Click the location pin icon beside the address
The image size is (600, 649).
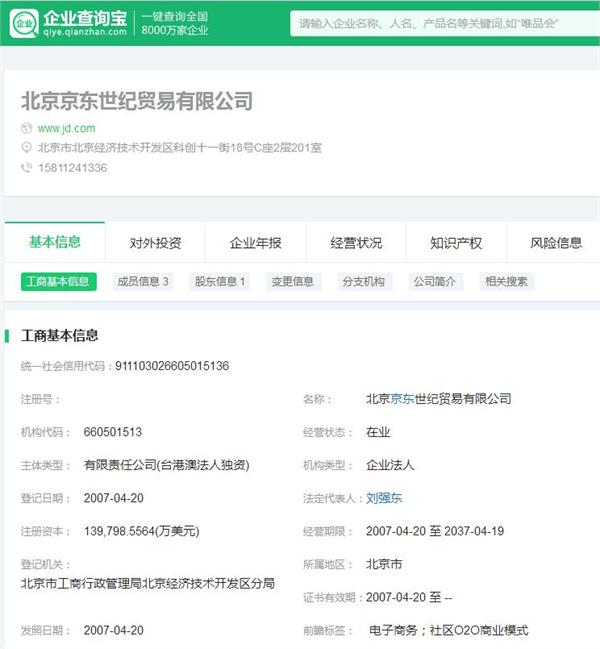click(26, 147)
